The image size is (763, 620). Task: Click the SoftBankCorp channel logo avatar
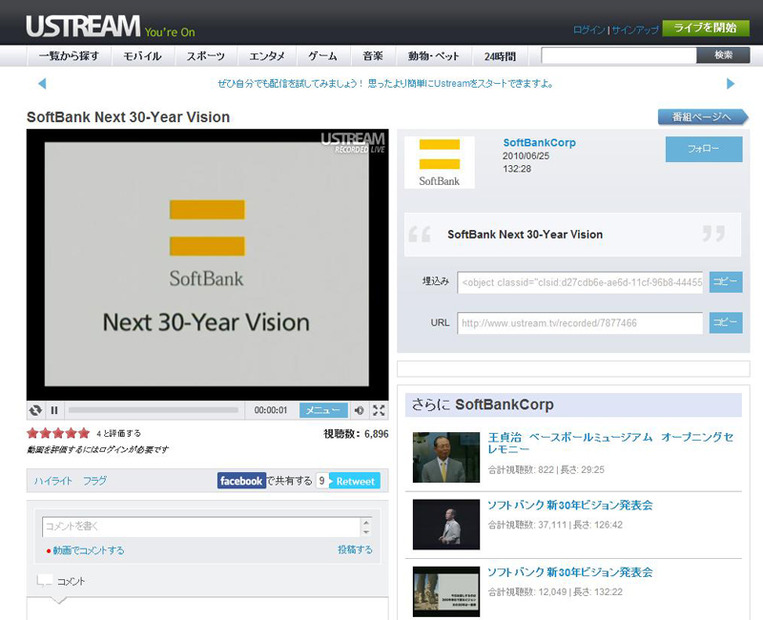(x=439, y=162)
